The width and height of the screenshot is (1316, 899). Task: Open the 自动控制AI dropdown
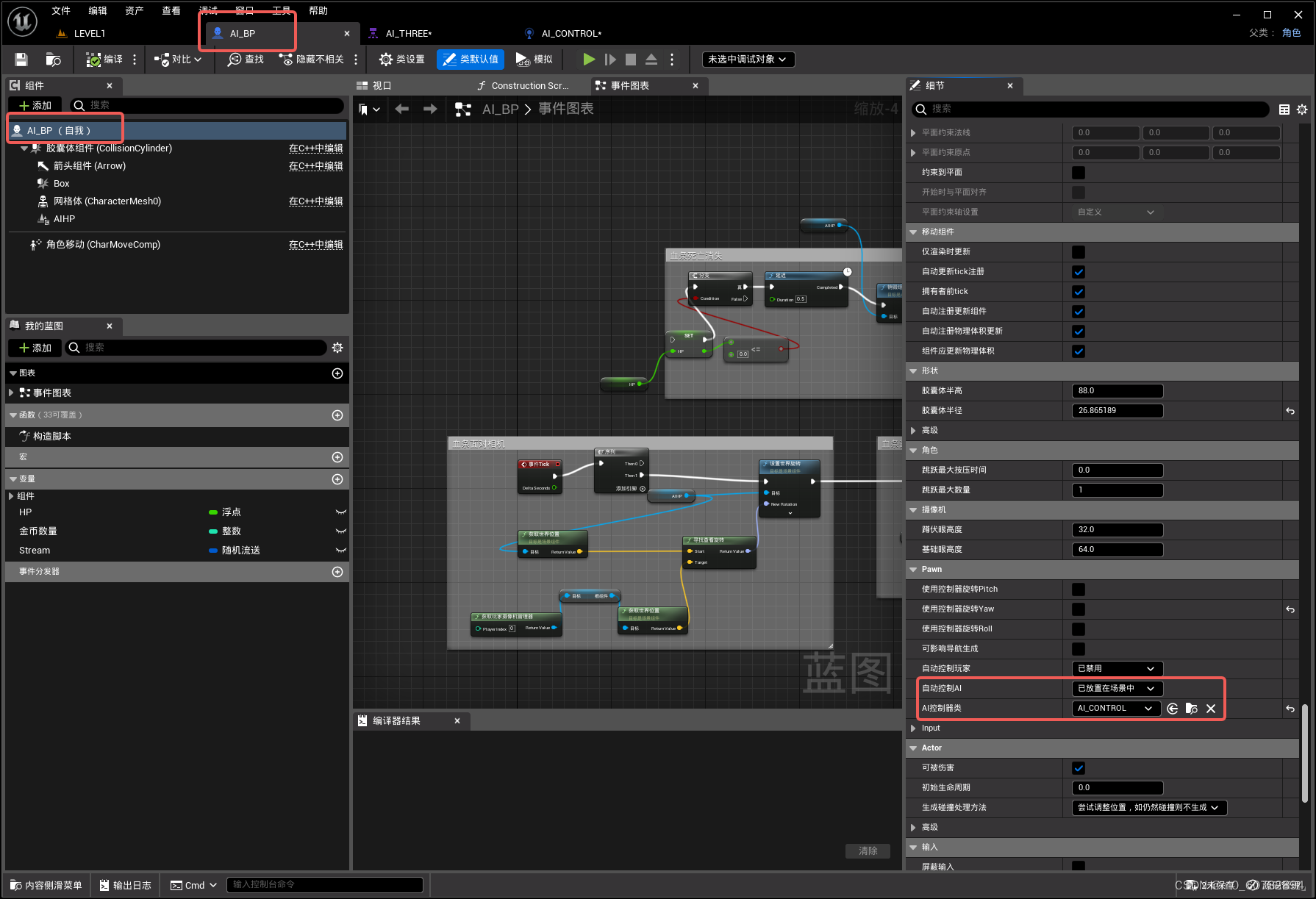pyautogui.click(x=1115, y=688)
